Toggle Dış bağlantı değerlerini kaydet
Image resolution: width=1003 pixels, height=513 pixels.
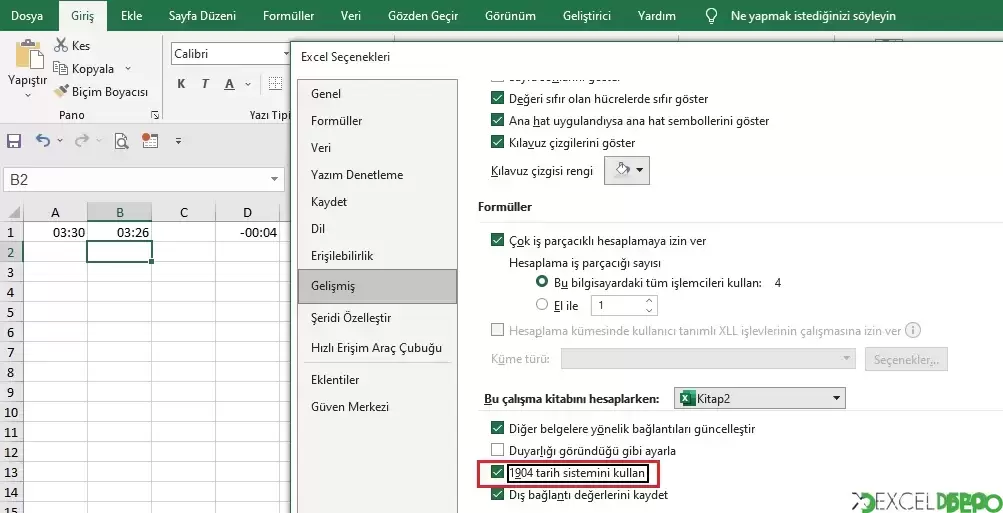(497, 494)
